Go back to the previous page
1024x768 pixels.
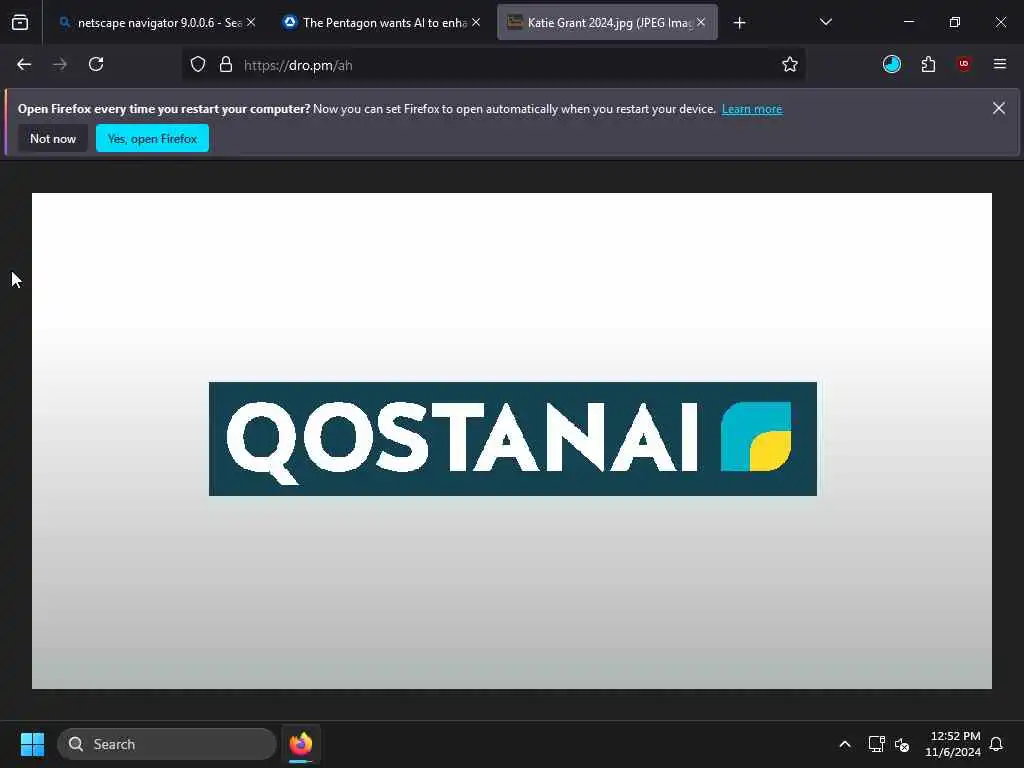(24, 65)
